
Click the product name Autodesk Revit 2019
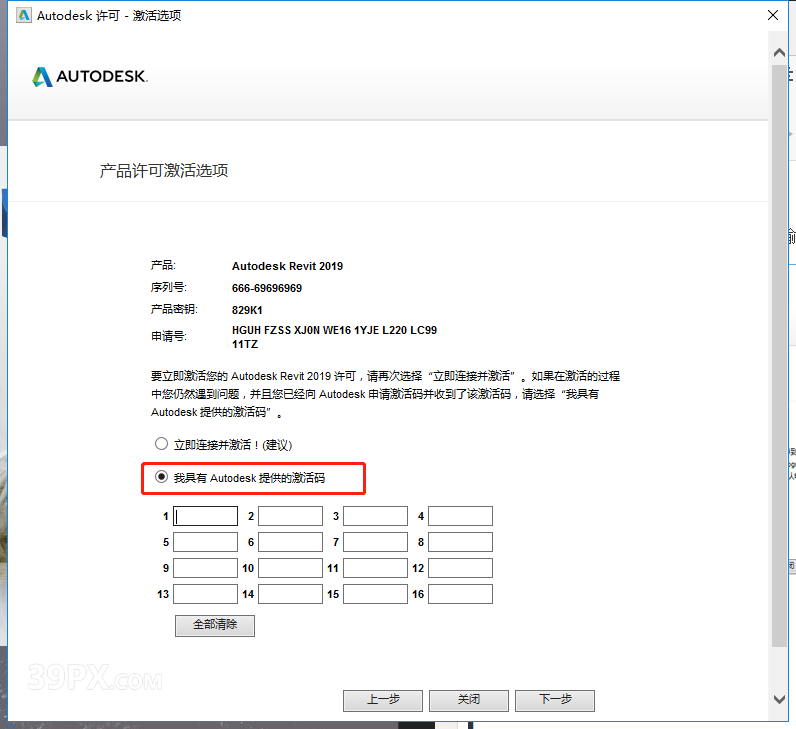287,266
